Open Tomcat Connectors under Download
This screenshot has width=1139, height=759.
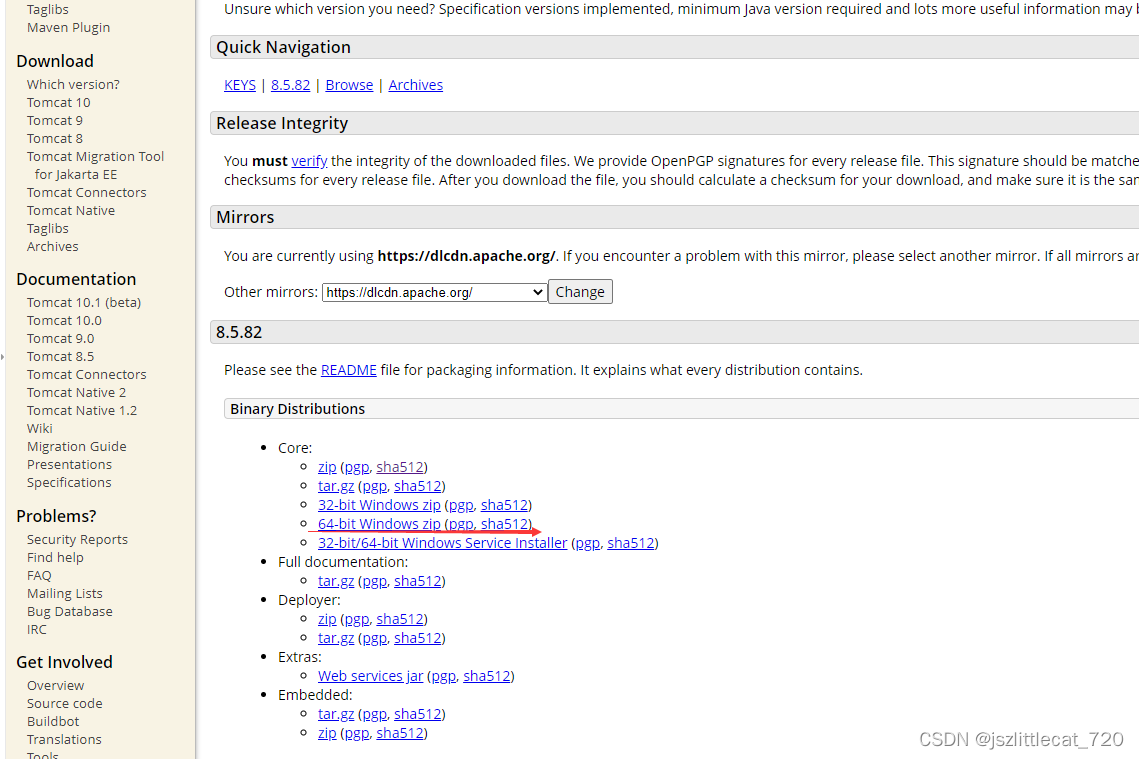[x=86, y=192]
